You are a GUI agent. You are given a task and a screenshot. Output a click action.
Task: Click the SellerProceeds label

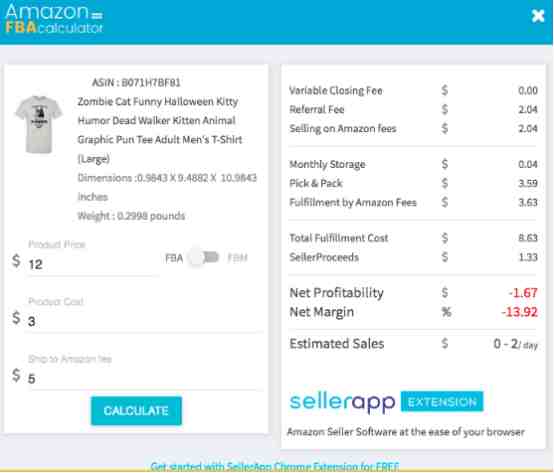tap(324, 257)
